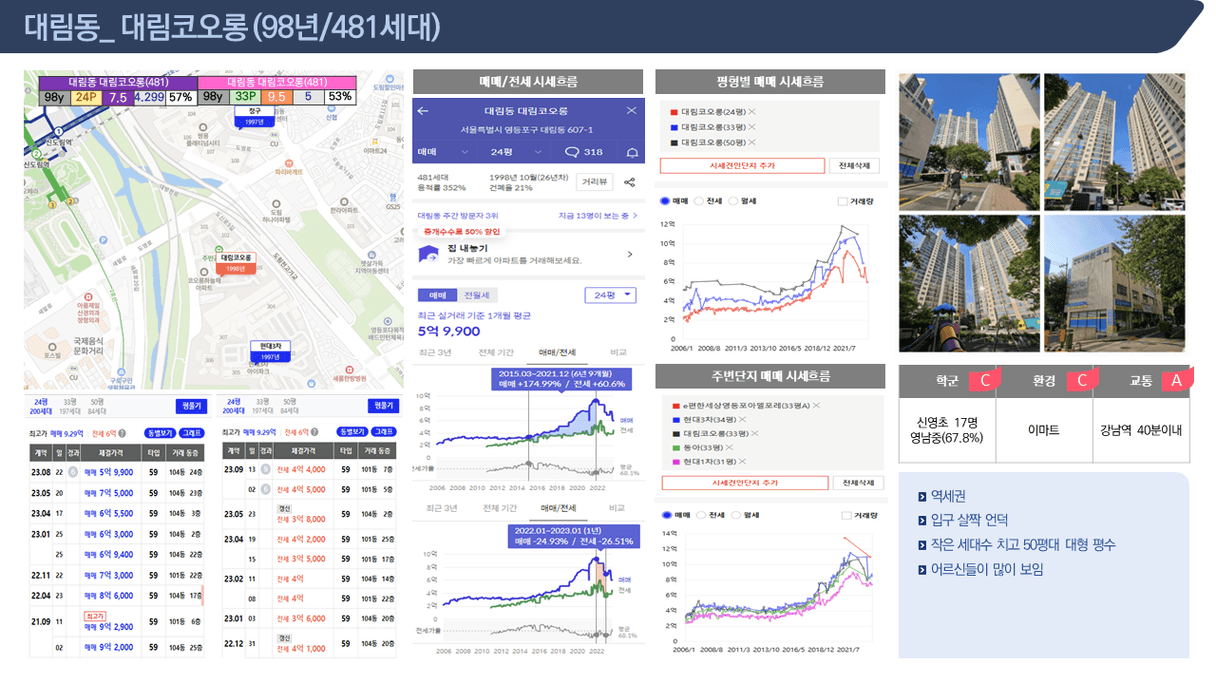Remove 대림코오롱(33평) in 평형별 list

click(x=751, y=128)
